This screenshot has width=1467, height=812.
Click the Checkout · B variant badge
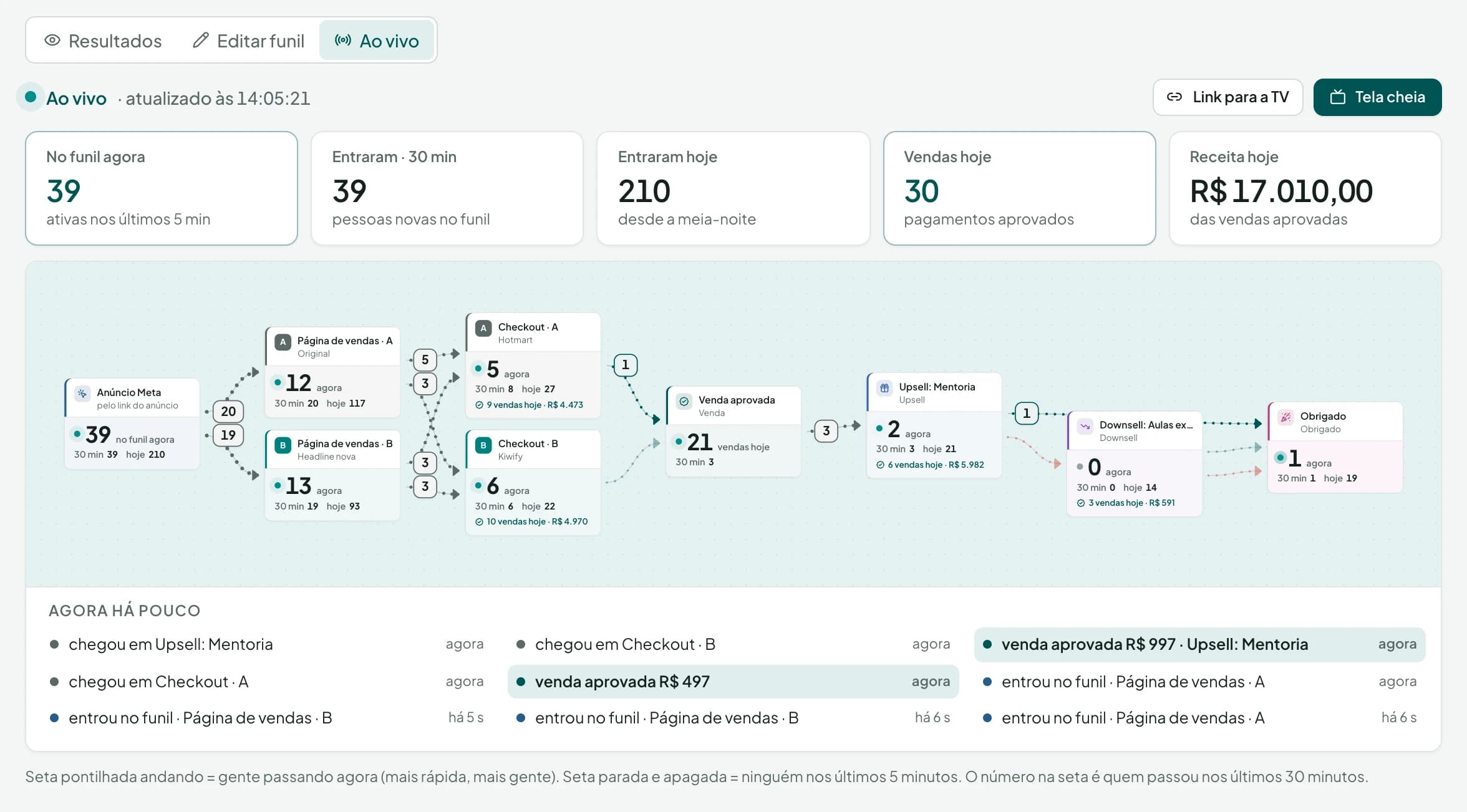[483, 445]
